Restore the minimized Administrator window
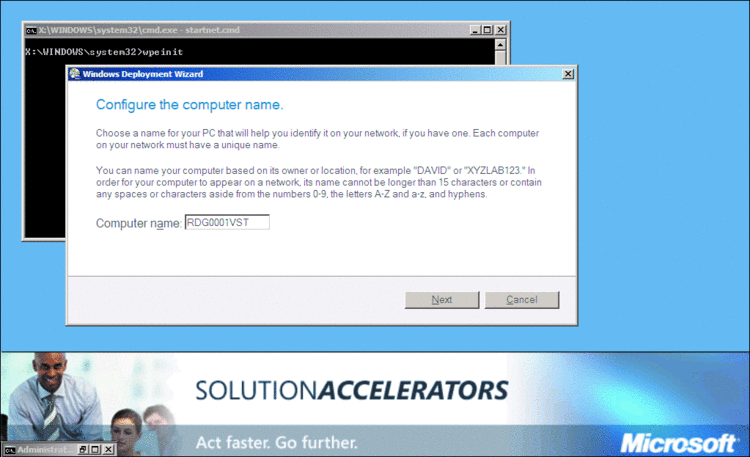Image resolution: width=750 pixels, height=457 pixels. [83, 449]
